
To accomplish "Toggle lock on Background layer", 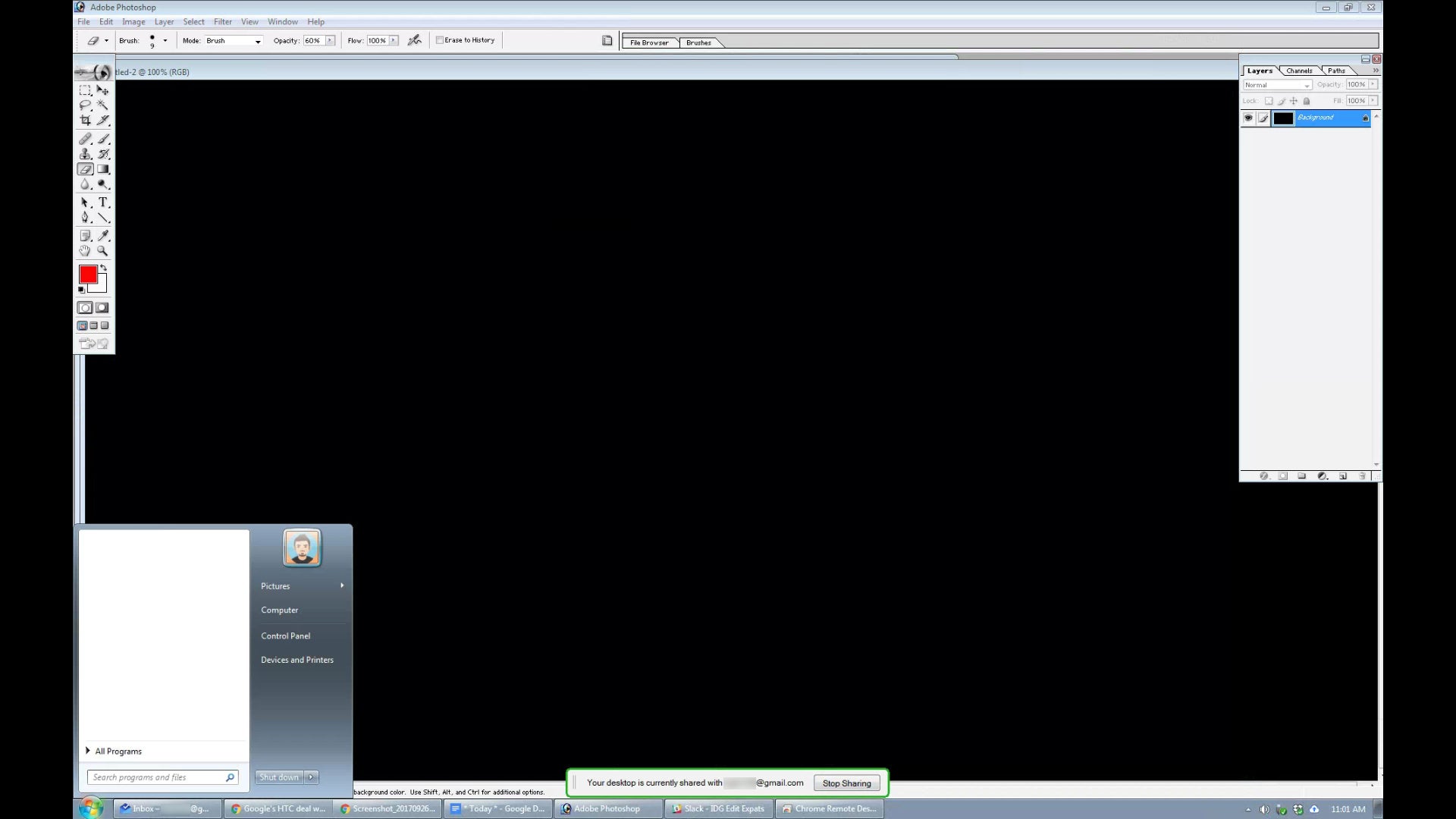I will click(1363, 118).
